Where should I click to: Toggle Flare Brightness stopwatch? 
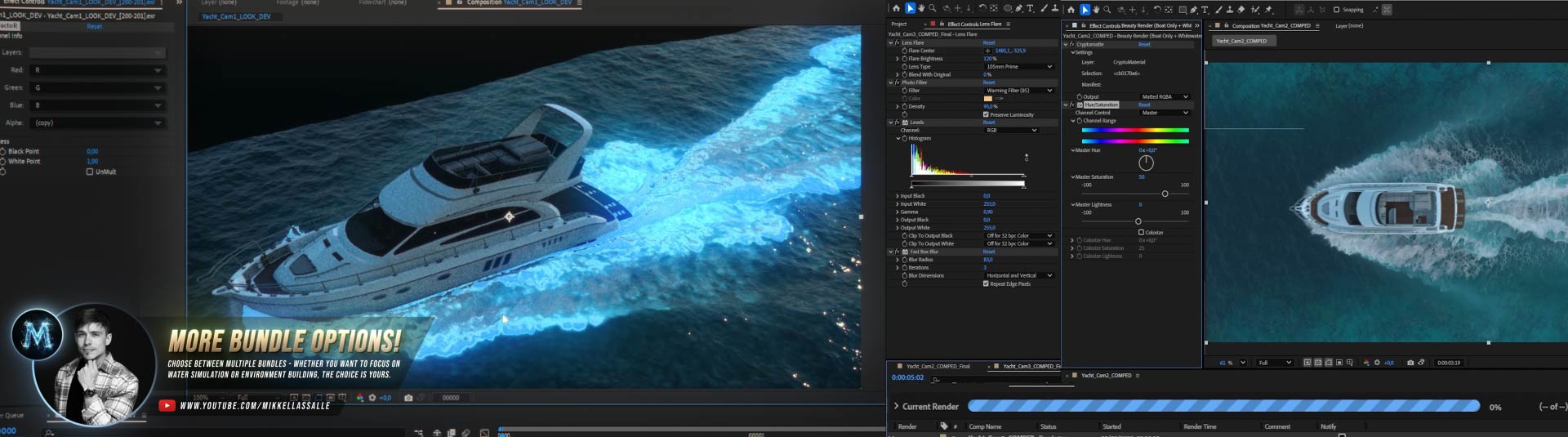coord(905,59)
